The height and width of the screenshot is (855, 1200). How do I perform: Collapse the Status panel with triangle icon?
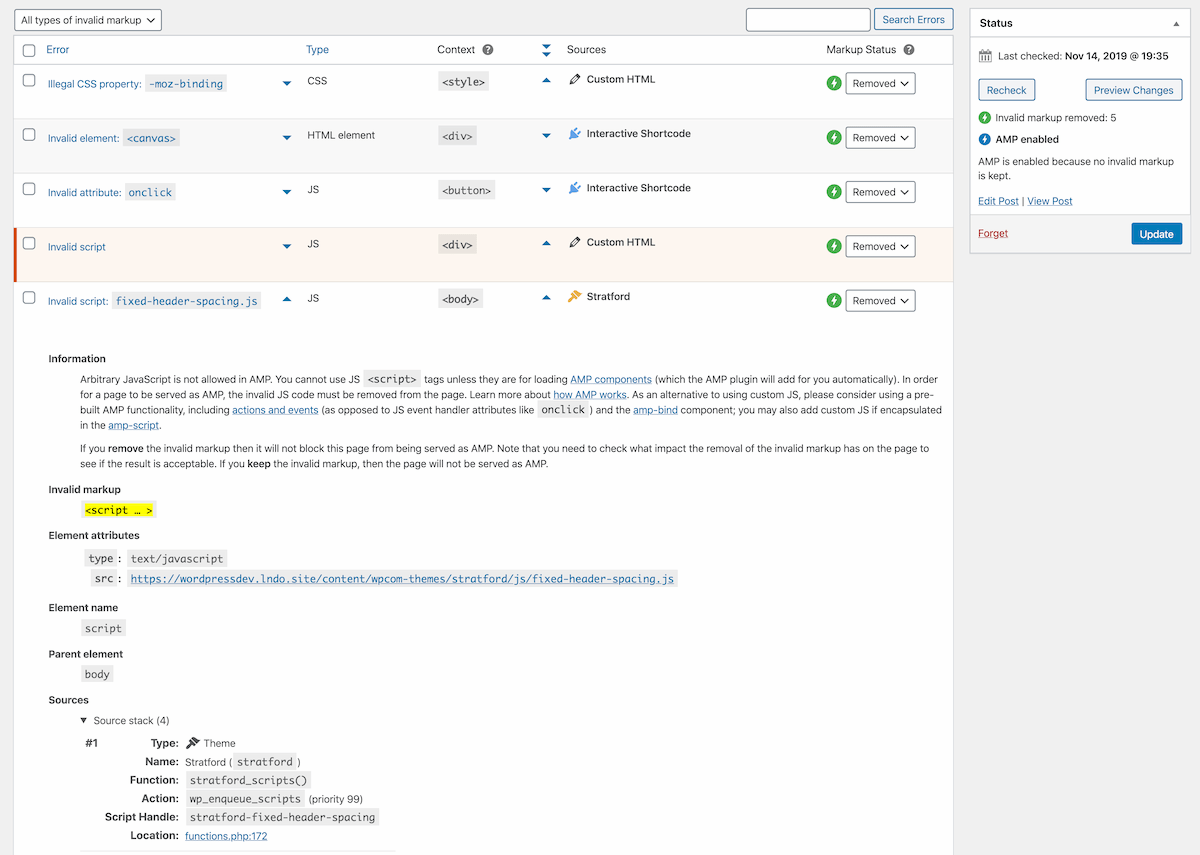(x=1176, y=23)
